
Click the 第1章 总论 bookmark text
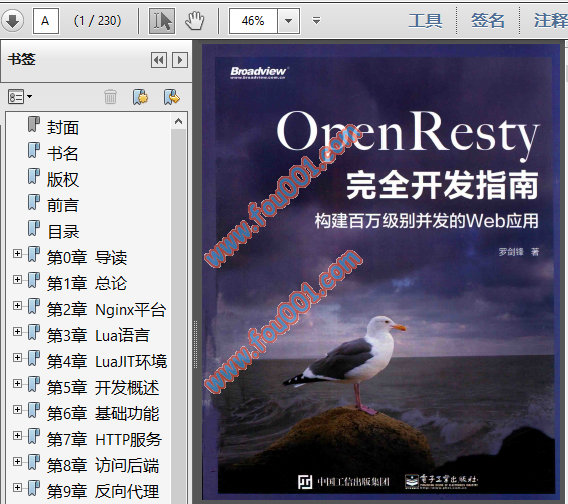[87, 283]
